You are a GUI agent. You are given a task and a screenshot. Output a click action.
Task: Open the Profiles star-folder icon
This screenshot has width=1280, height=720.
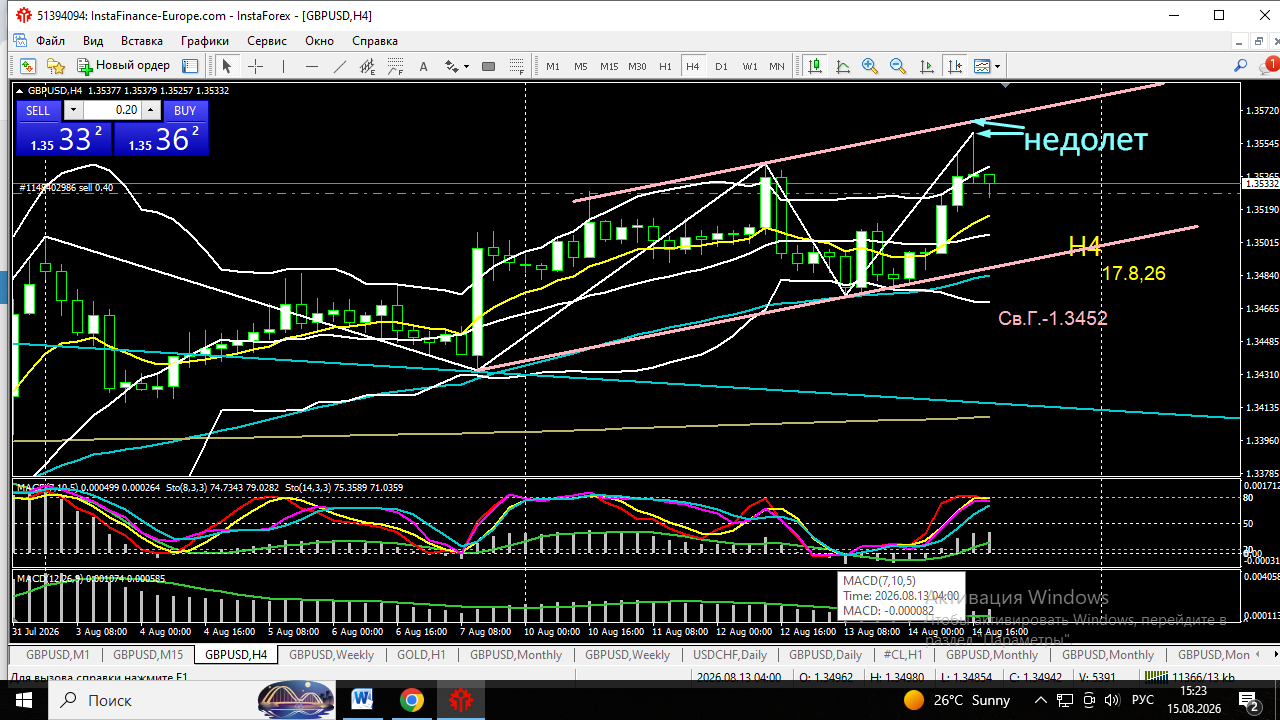click(56, 66)
